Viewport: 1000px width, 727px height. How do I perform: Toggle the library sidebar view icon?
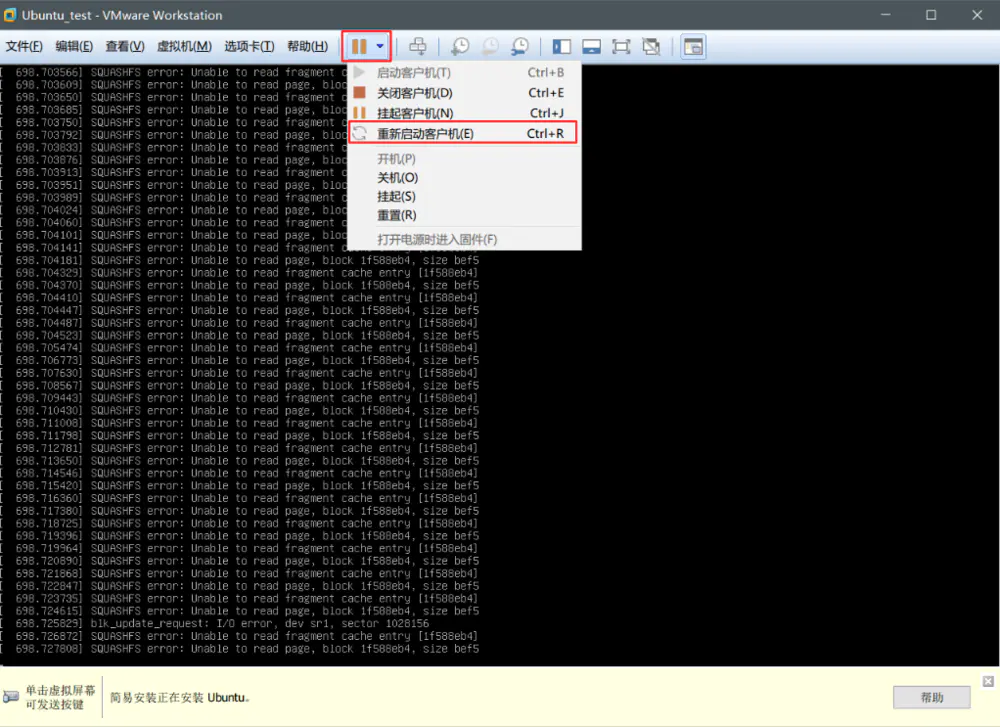(561, 47)
